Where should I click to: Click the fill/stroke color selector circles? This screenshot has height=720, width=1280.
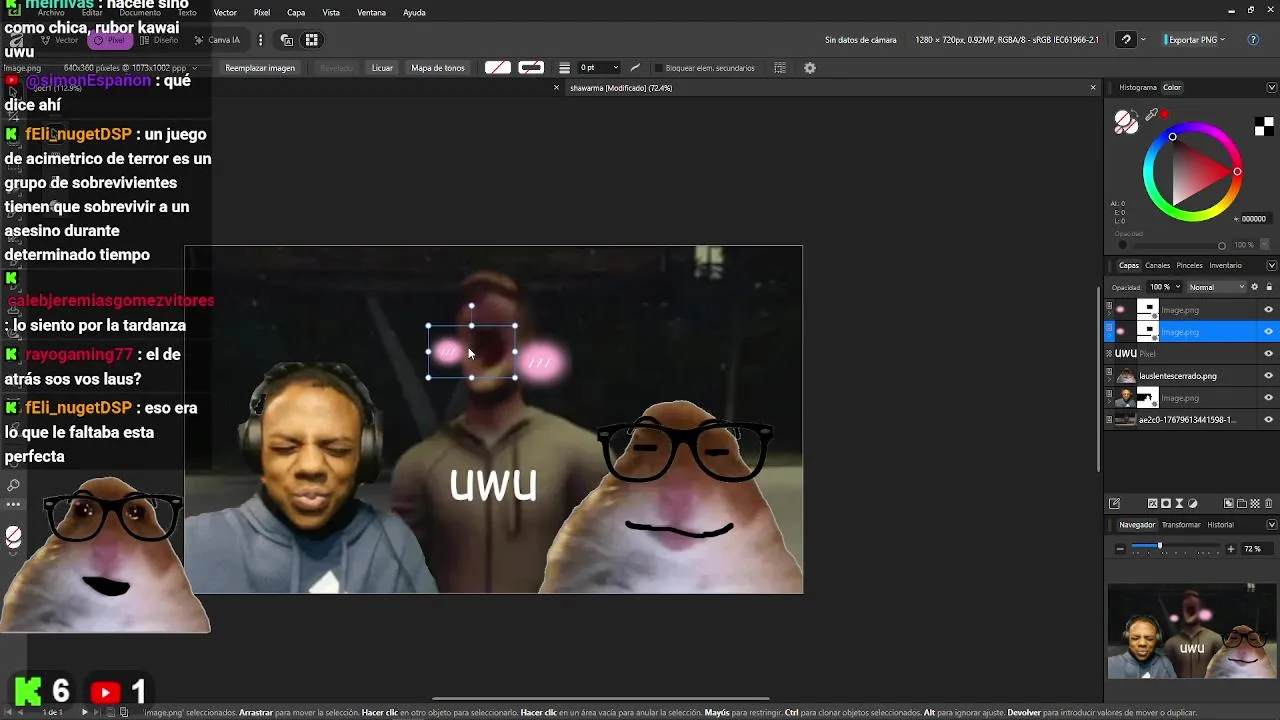pyautogui.click(x=1126, y=123)
